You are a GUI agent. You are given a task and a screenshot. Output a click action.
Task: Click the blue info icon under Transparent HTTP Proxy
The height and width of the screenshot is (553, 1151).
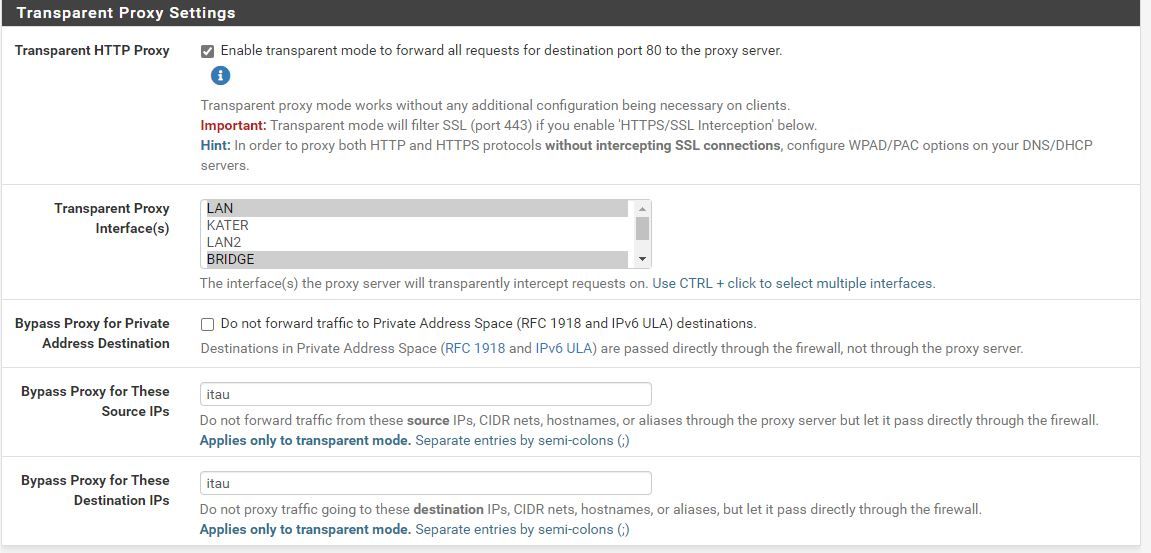(221, 76)
